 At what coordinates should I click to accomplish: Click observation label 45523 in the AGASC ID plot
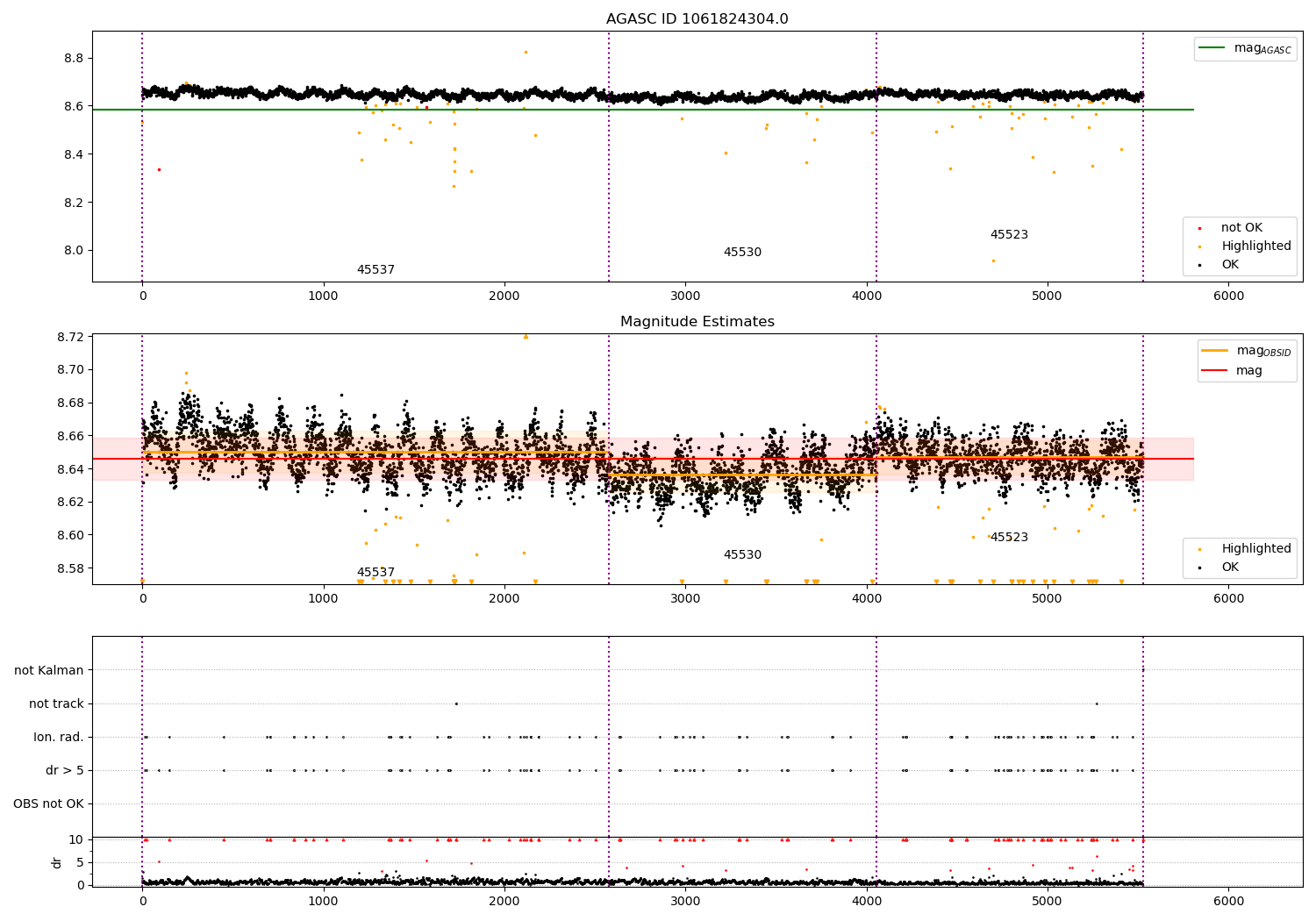coord(1009,234)
